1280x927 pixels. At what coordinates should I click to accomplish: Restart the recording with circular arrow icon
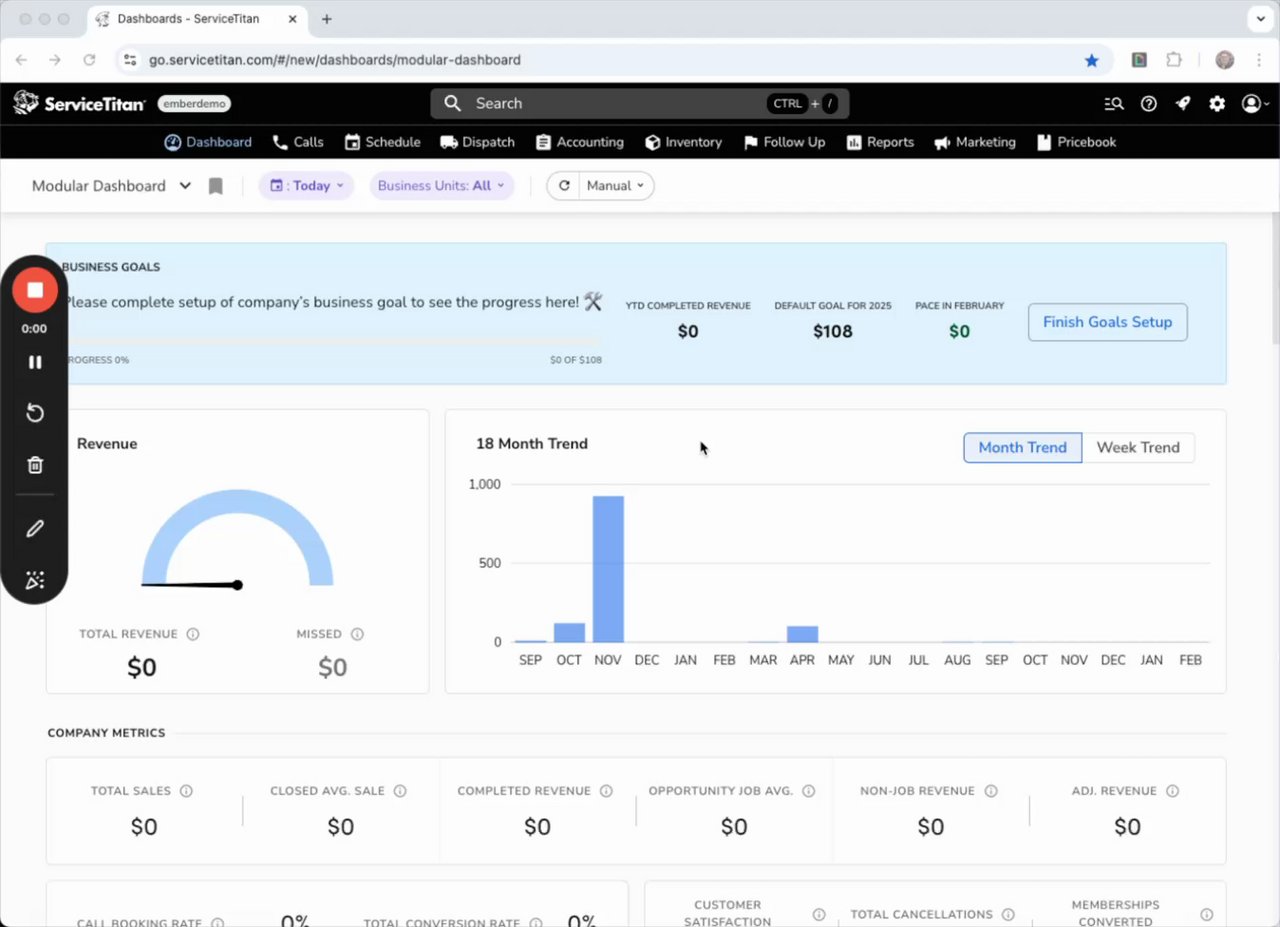click(35, 413)
